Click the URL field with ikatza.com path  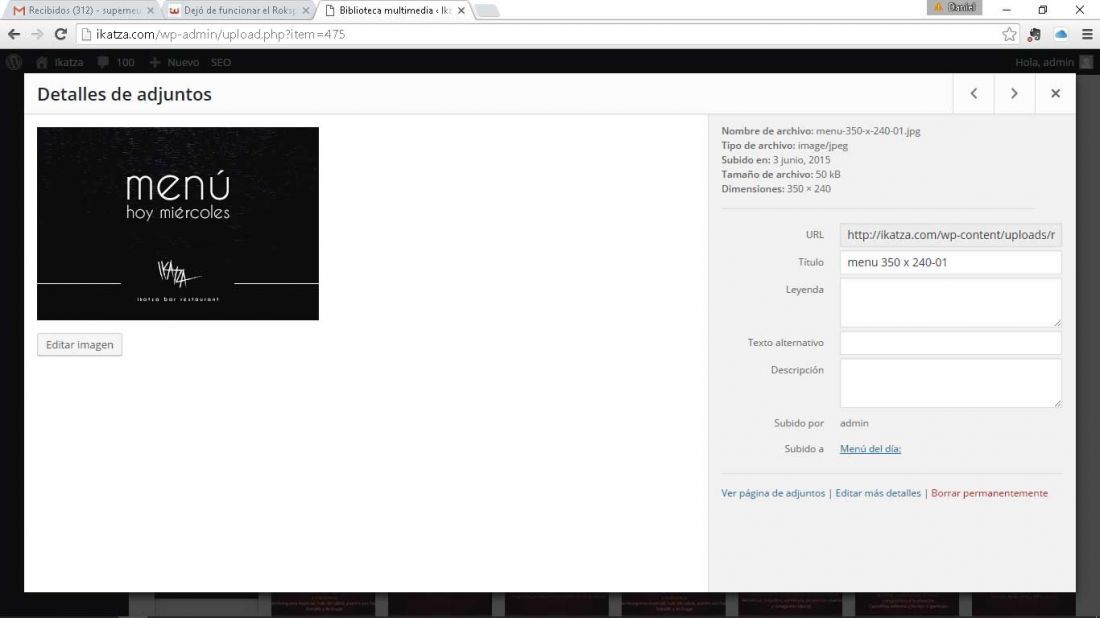coord(951,235)
